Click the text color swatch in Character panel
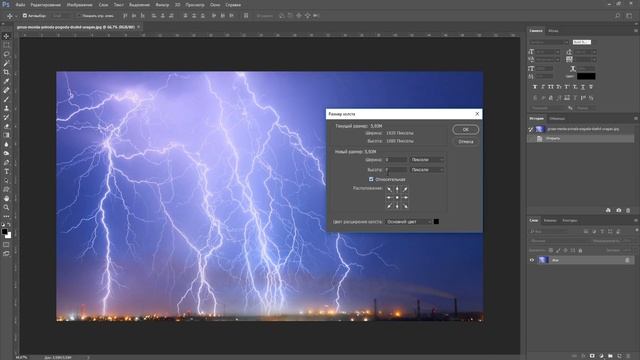640x360 pixels. (586, 76)
